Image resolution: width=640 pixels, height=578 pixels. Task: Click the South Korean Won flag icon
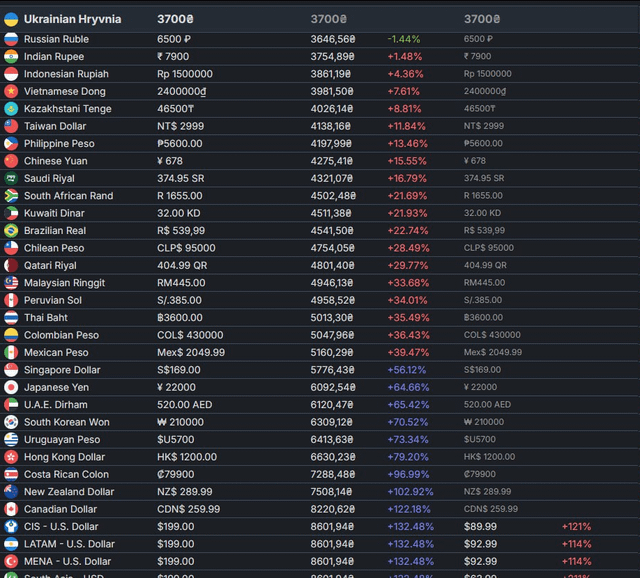coord(11,422)
